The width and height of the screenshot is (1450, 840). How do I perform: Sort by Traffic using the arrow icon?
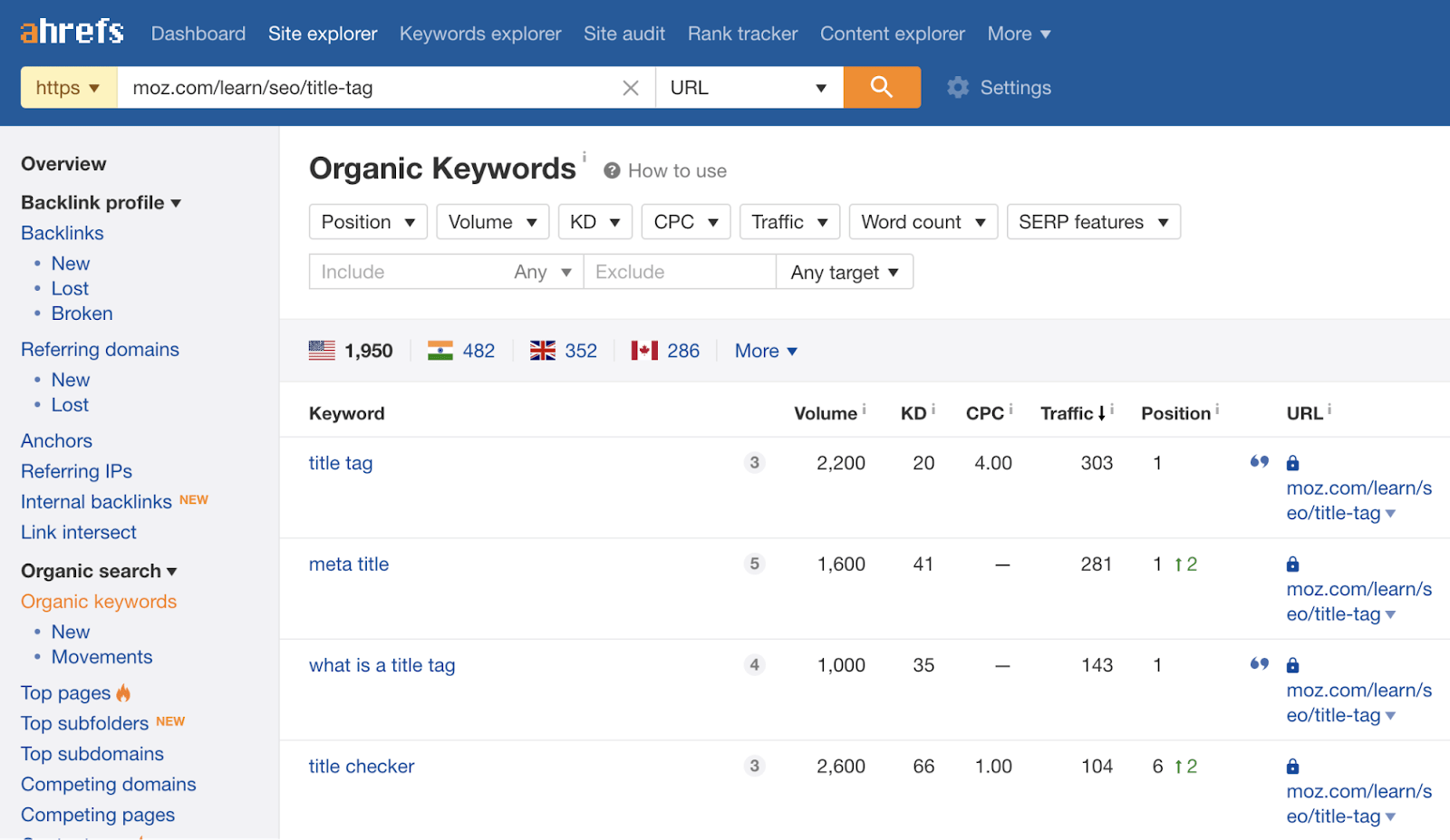(x=1100, y=412)
